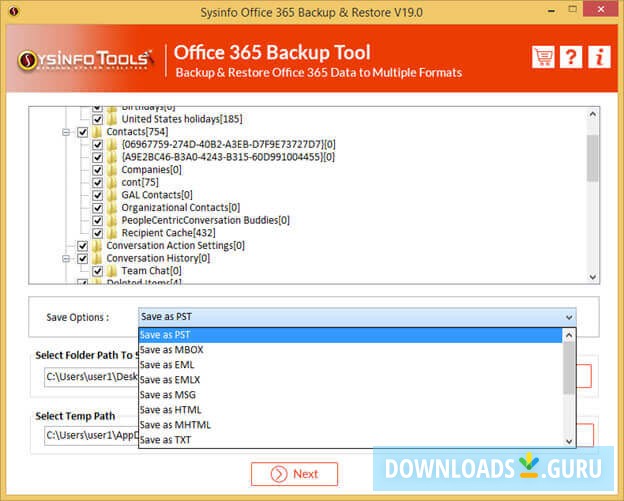Uncheck the PeopleCentricConversation Buddies checkbox
This screenshot has height=501, width=624.
point(98,220)
